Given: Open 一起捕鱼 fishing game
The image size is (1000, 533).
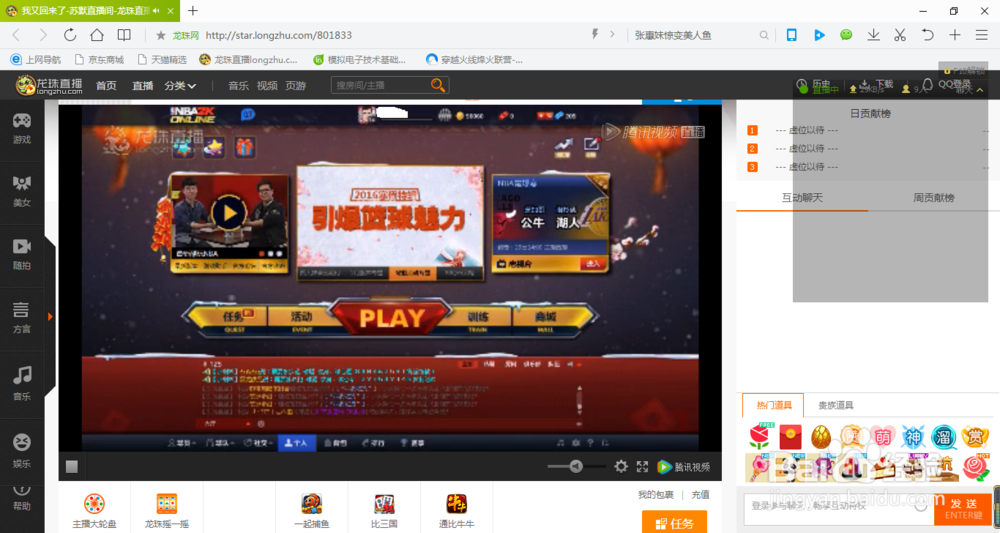Looking at the screenshot, I should coord(312,509).
